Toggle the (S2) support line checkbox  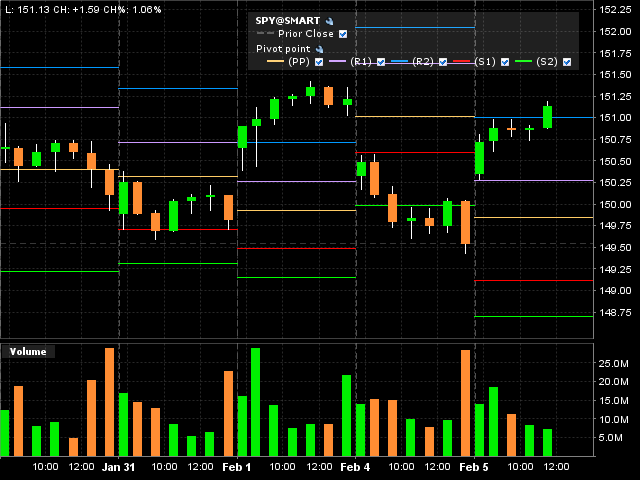click(x=567, y=62)
